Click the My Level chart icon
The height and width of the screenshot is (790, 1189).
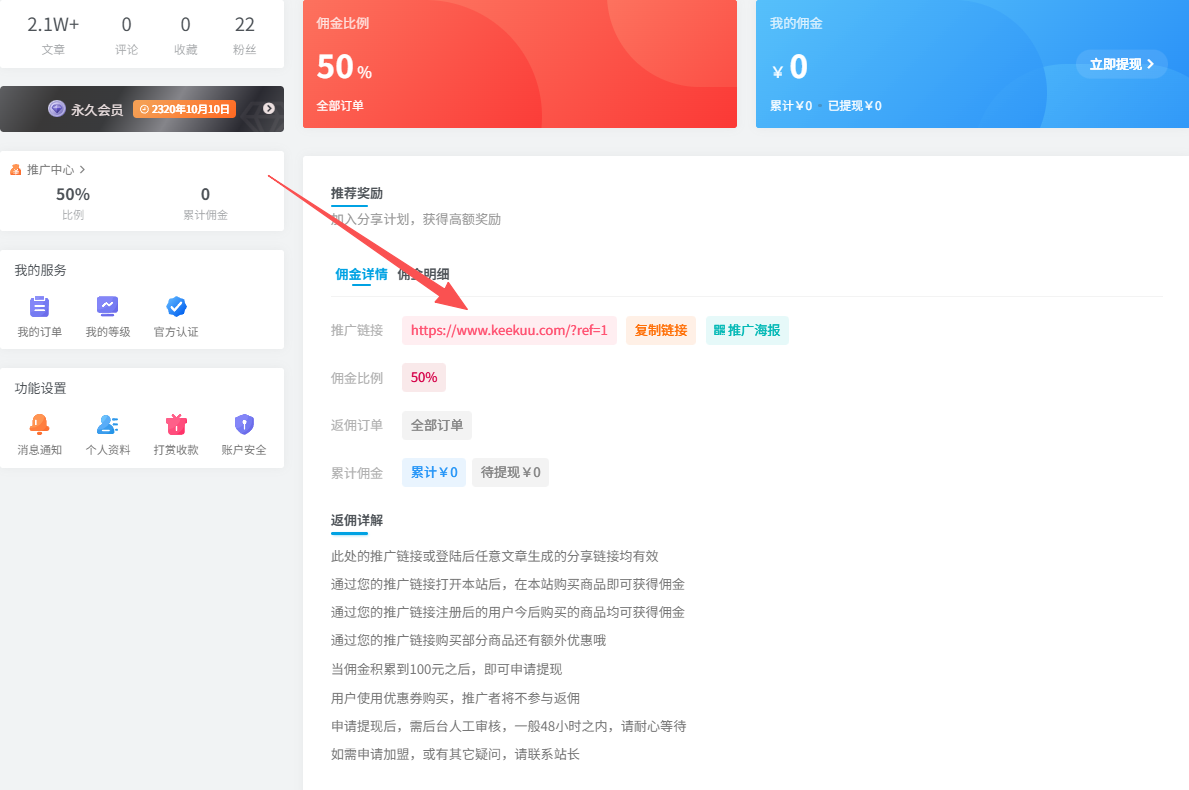107,307
